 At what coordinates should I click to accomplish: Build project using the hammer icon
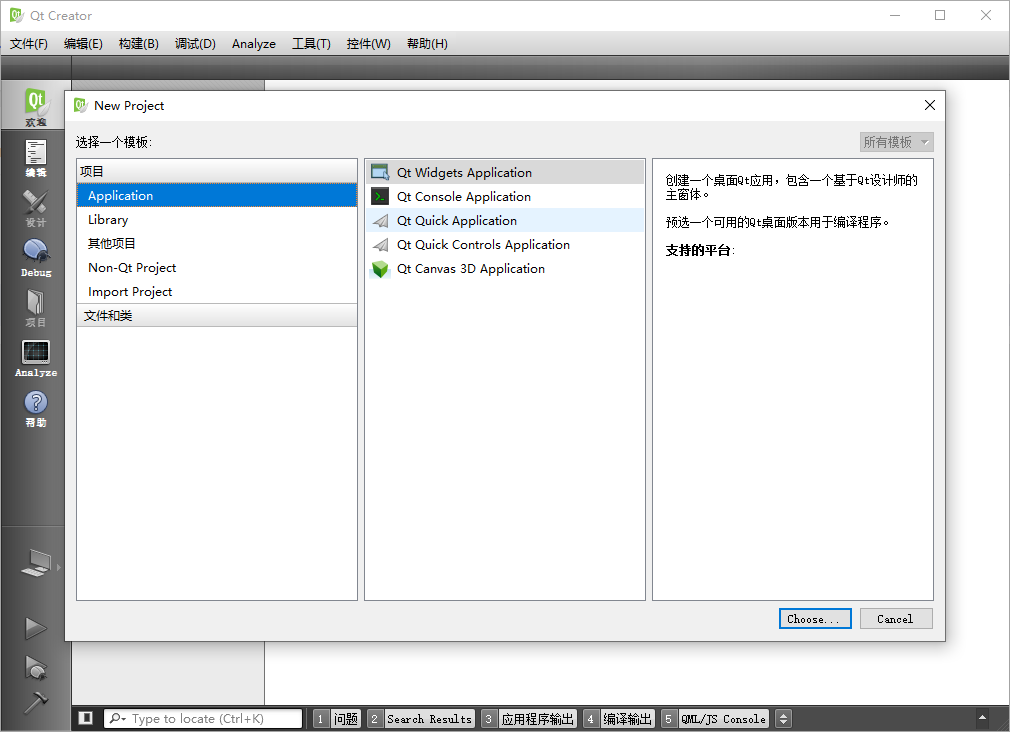(35, 702)
